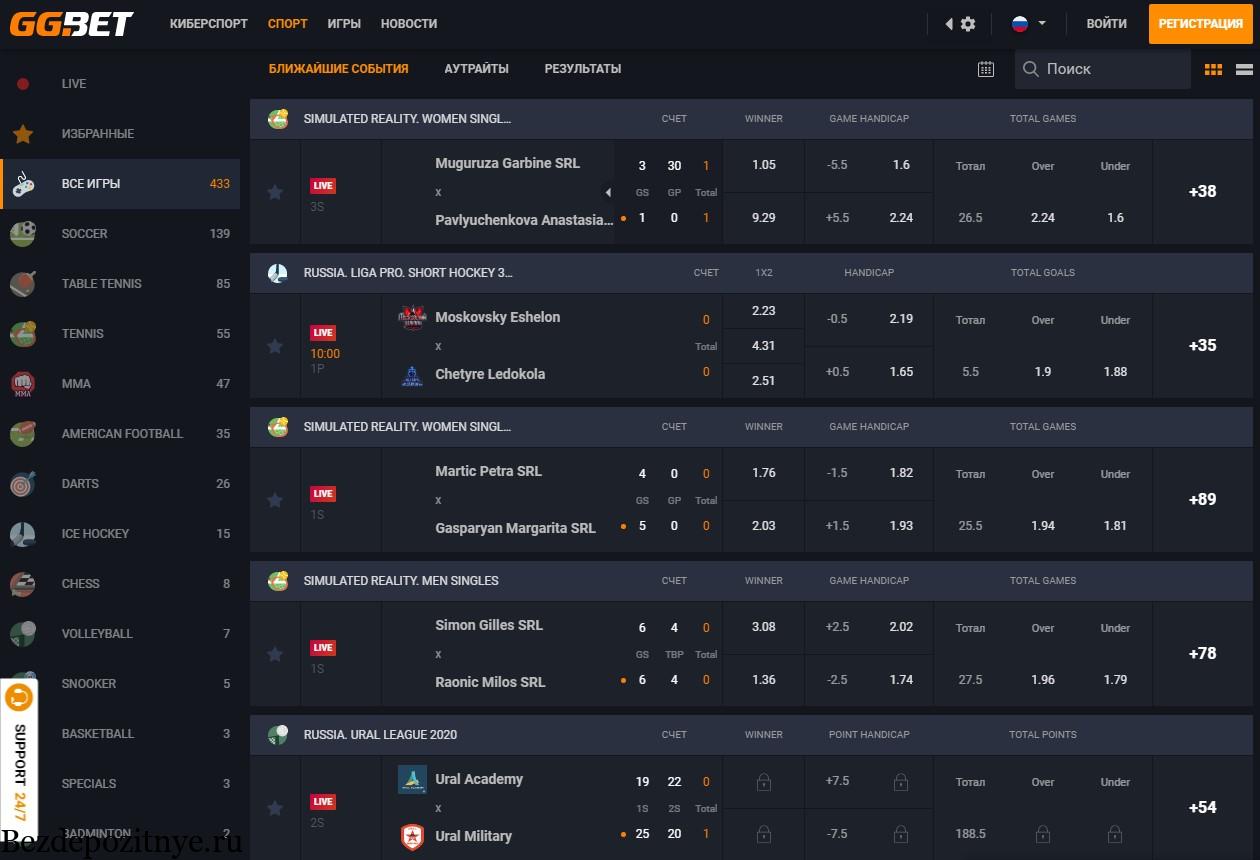Select Specials in the sidebar
The image size is (1260, 860).
pos(120,784)
